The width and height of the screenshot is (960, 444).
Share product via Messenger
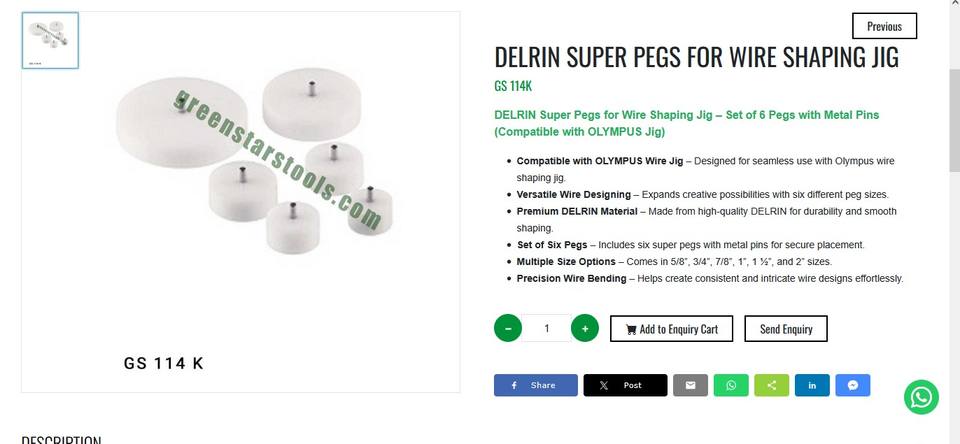click(x=853, y=385)
